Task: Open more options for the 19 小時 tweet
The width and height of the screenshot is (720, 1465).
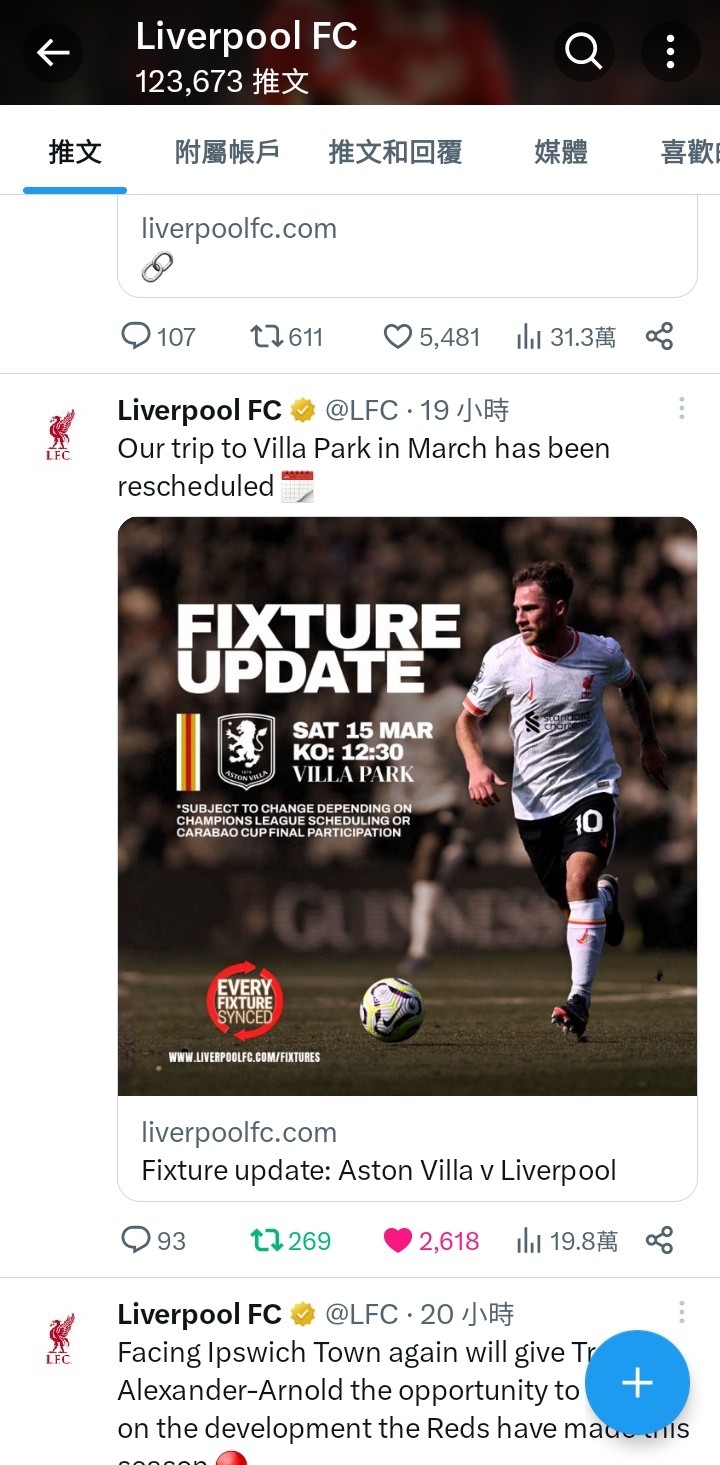Action: [682, 408]
